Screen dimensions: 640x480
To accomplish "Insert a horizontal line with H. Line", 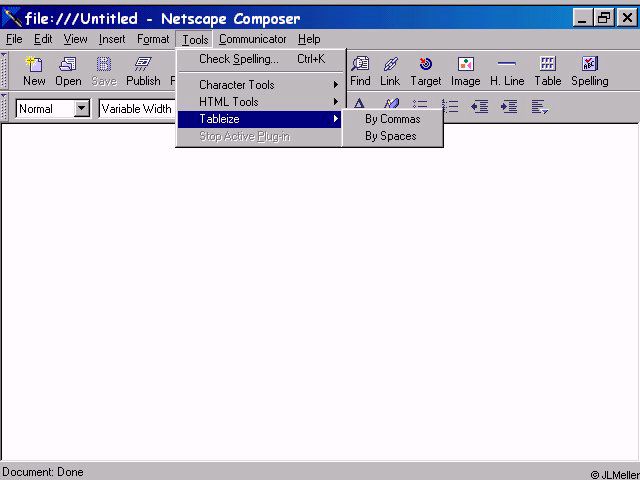I will (x=507, y=71).
